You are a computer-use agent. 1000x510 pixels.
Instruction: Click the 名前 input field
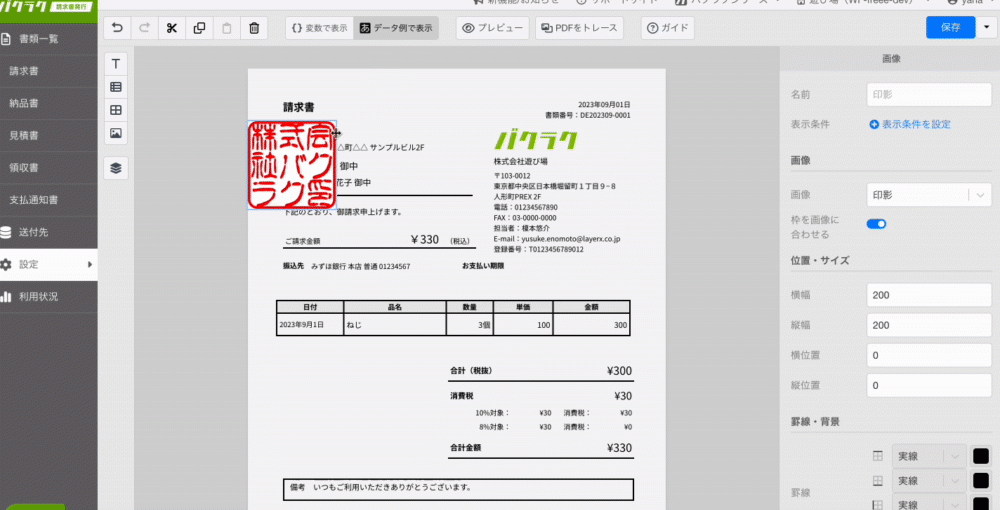tap(929, 94)
